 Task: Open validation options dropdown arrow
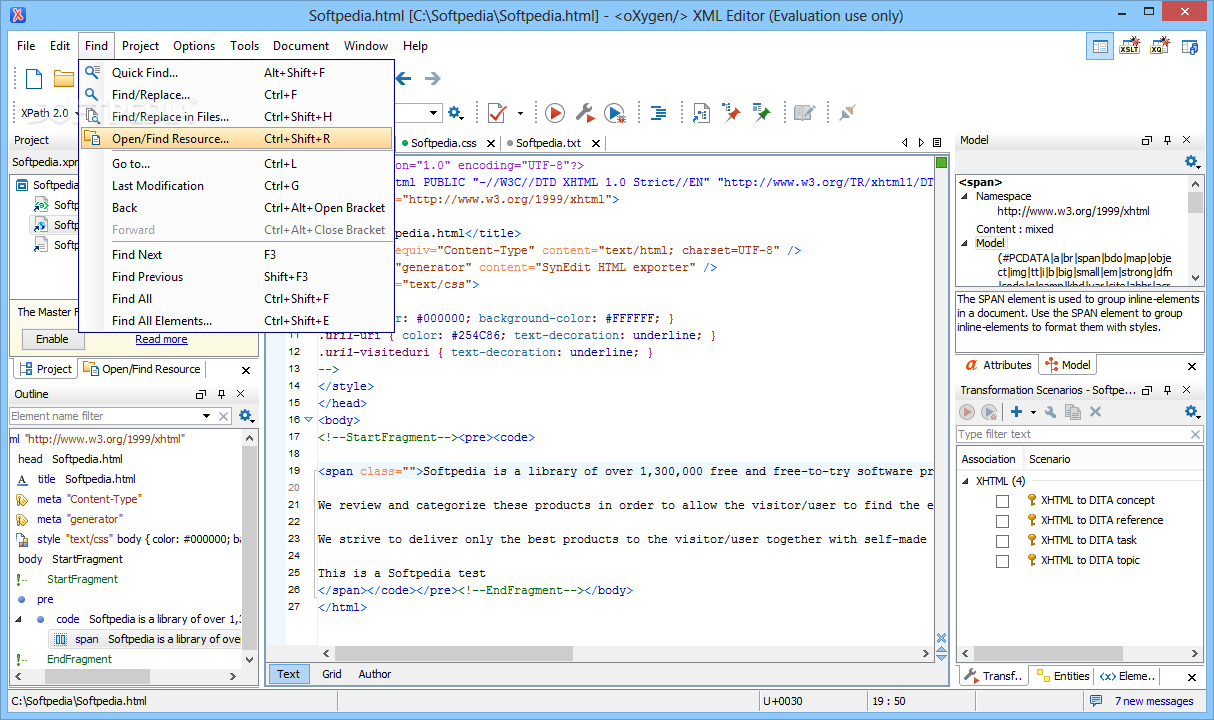[520, 113]
